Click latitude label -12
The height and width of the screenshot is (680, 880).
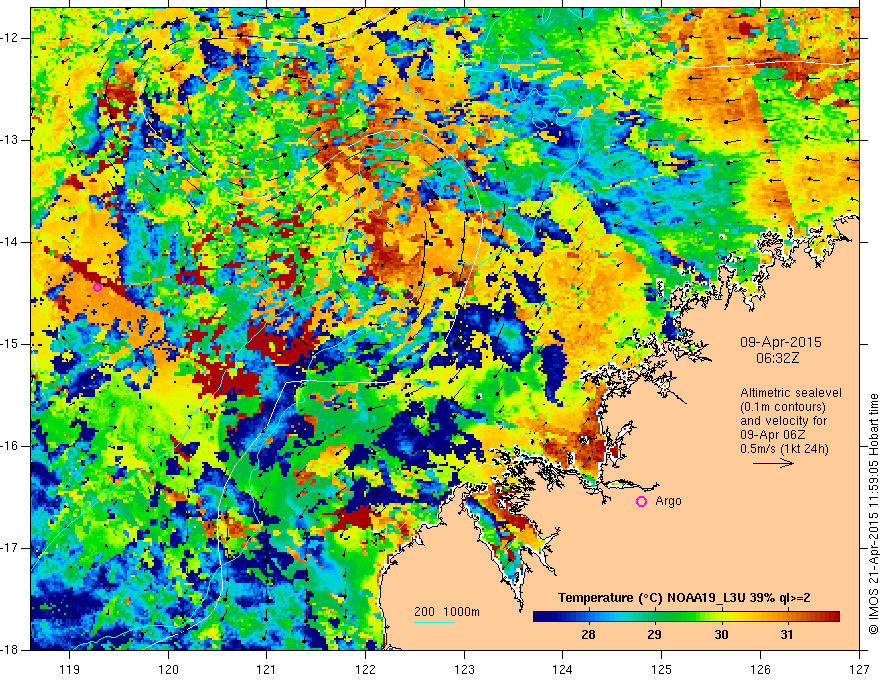pyautogui.click(x=11, y=38)
